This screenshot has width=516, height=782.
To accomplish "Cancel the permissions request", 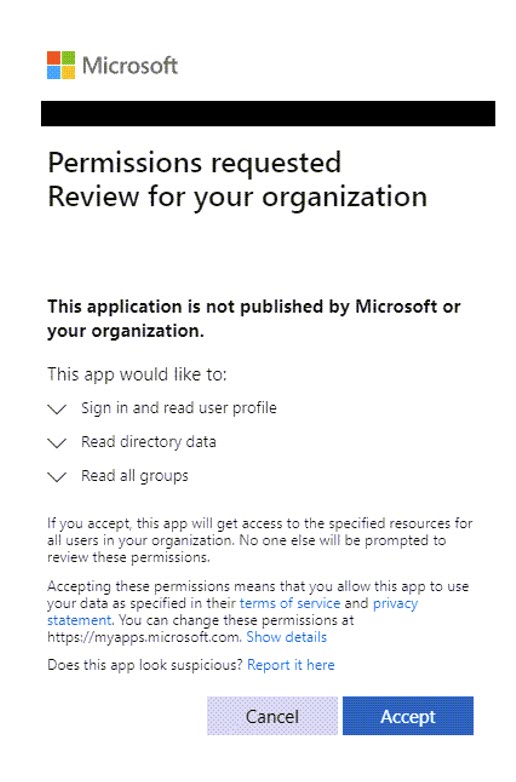I will [x=272, y=716].
